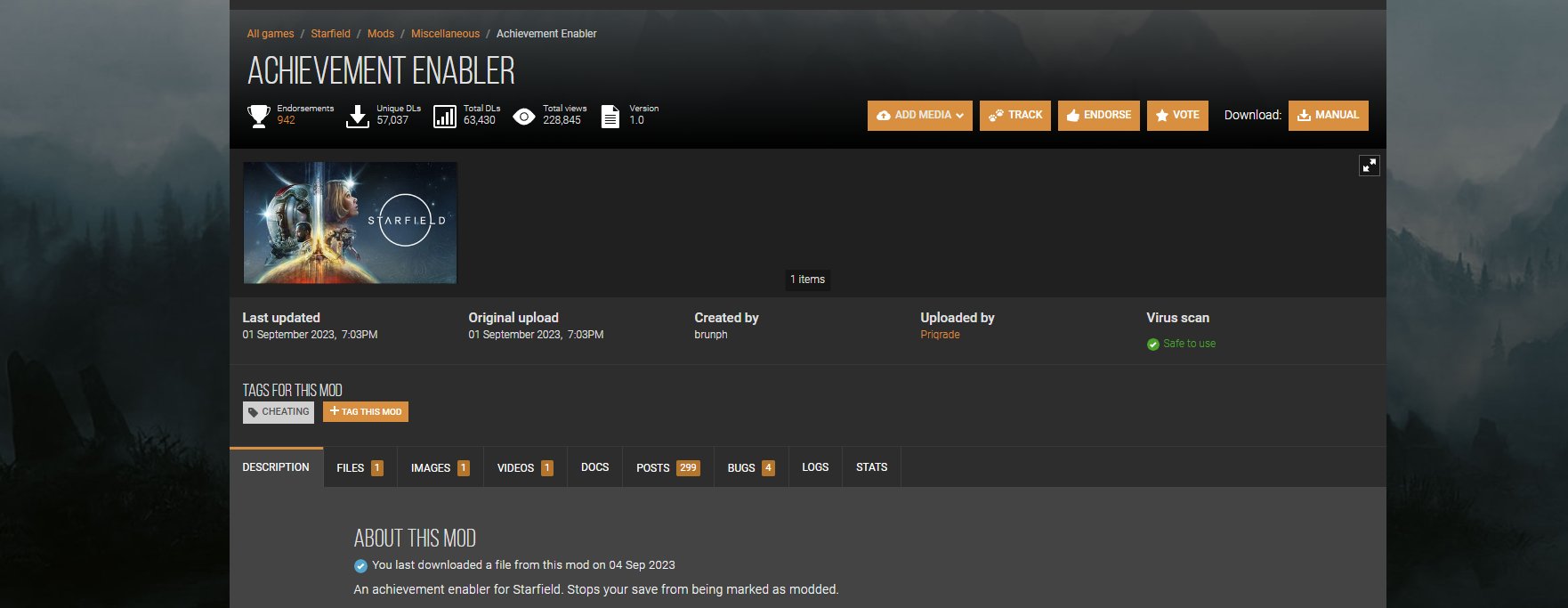Vote for this mod
This screenshot has height=608, width=1568.
click(x=1177, y=116)
